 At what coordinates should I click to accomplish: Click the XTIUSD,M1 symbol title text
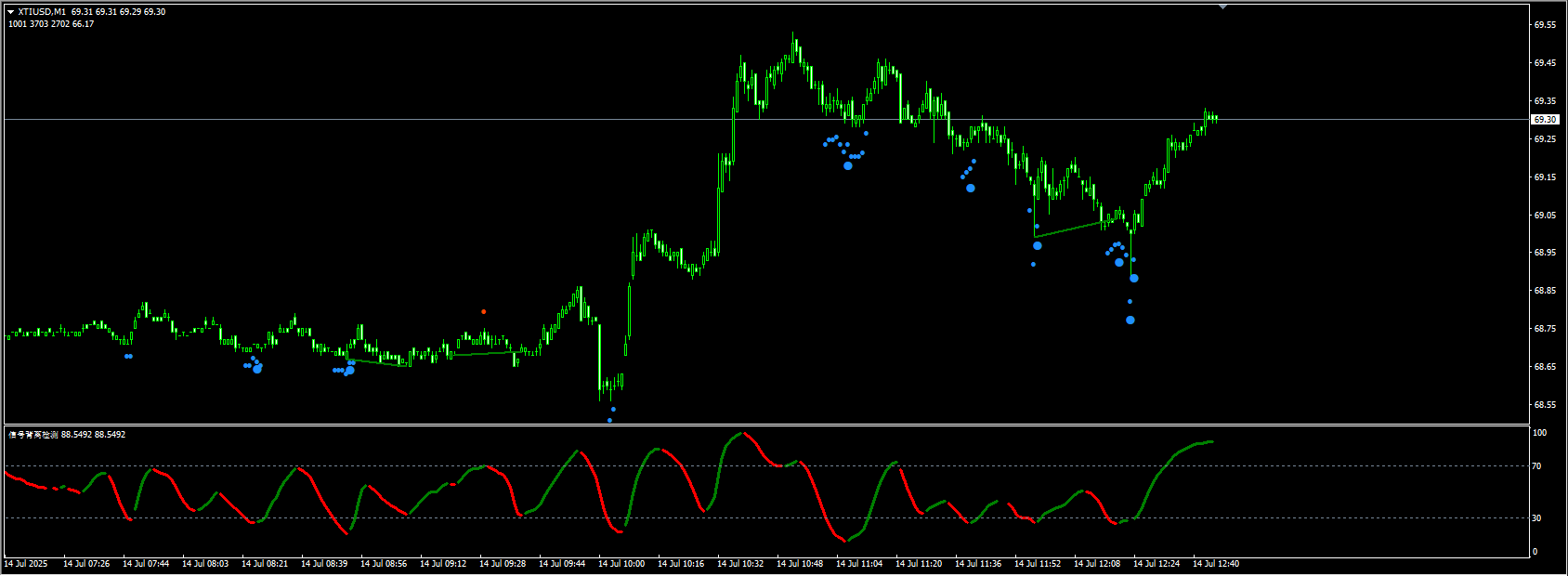tap(42, 12)
